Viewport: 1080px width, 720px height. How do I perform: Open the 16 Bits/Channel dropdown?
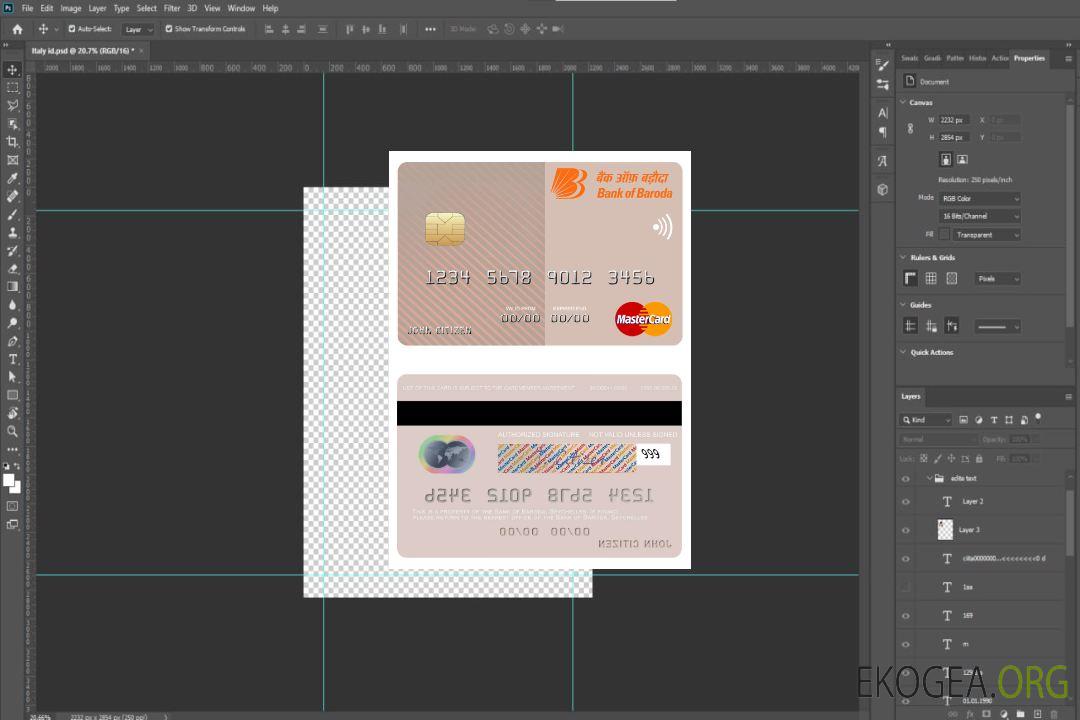[x=979, y=216]
